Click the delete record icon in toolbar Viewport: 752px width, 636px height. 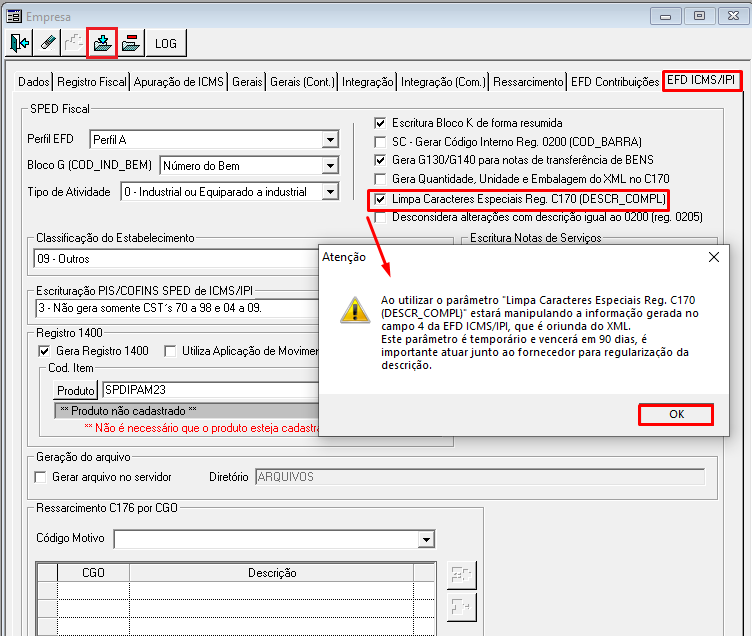click(x=130, y=43)
